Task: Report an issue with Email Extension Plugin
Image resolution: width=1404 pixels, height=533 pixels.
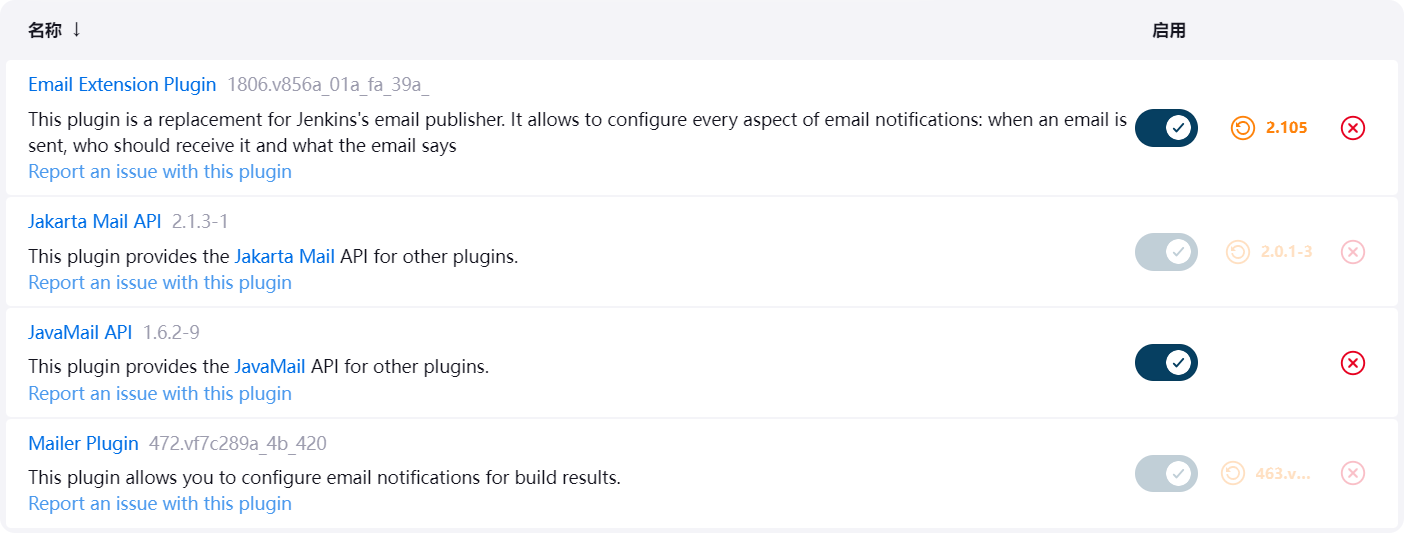Action: [x=160, y=171]
